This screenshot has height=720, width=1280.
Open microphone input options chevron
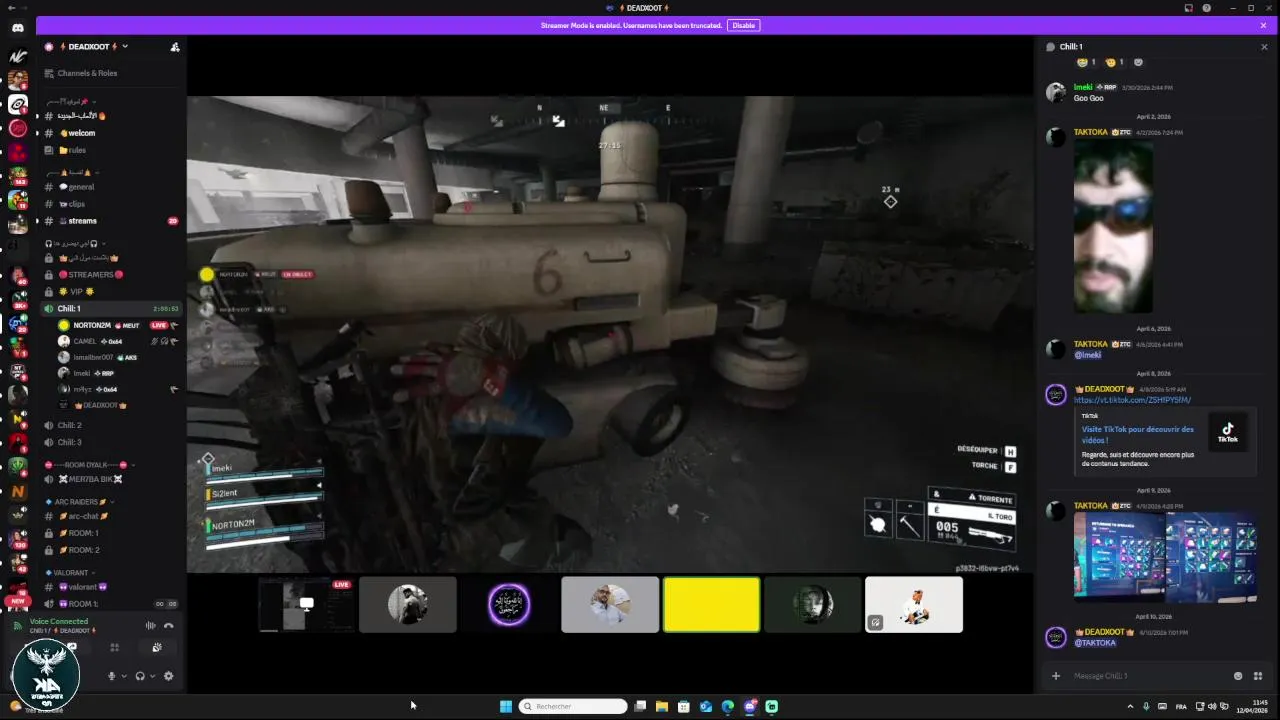pyautogui.click(x=124, y=676)
